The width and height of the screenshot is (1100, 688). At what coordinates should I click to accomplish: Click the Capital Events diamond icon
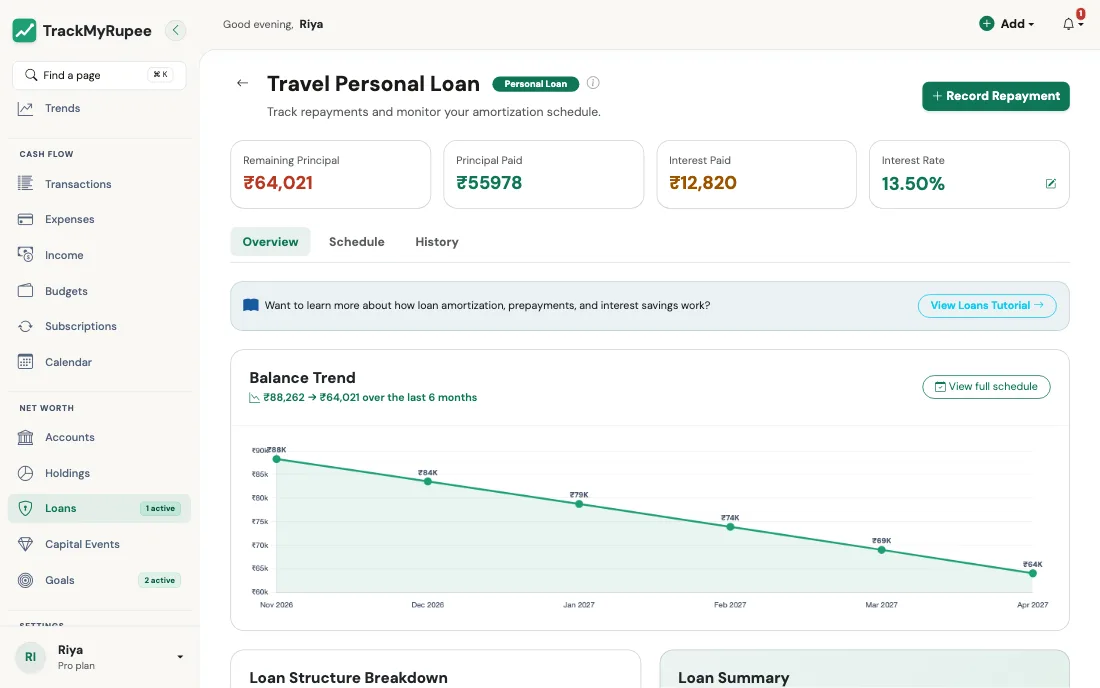pyautogui.click(x=25, y=544)
